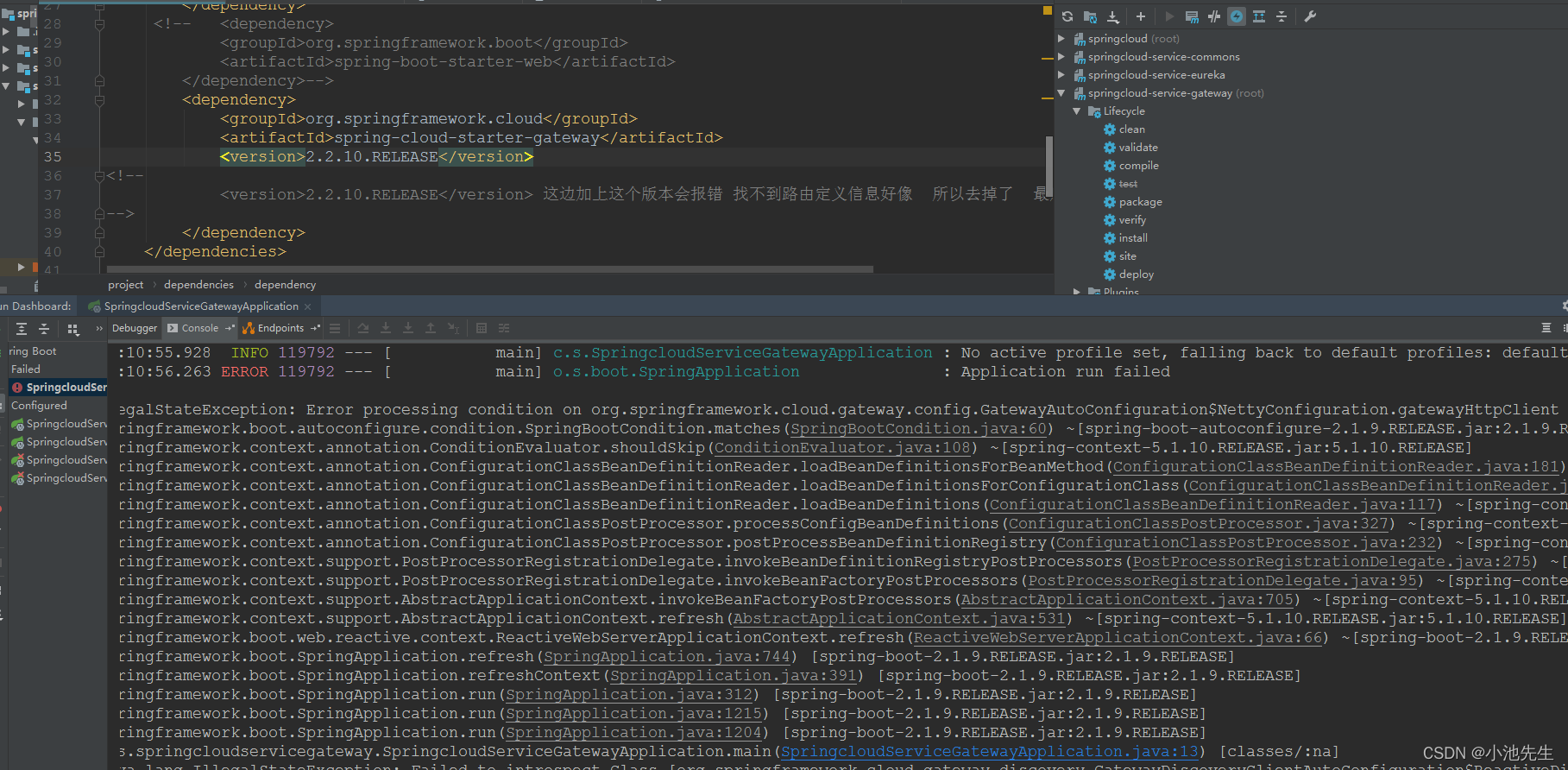The height and width of the screenshot is (770, 1568).
Task: Collapse springcloud-service-gateway module
Action: pos(1061,93)
